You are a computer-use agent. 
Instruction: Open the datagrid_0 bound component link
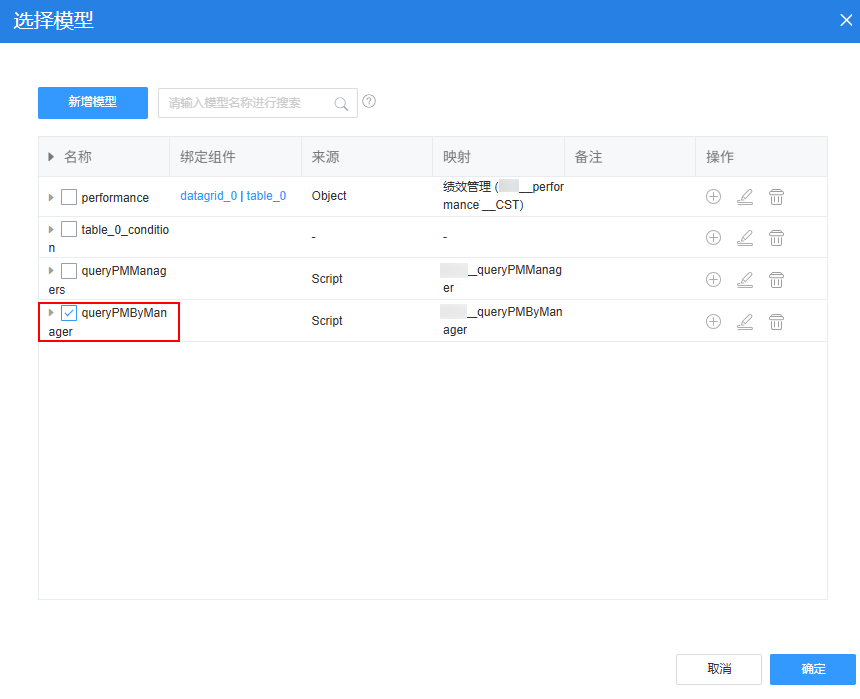pyautogui.click(x=208, y=196)
